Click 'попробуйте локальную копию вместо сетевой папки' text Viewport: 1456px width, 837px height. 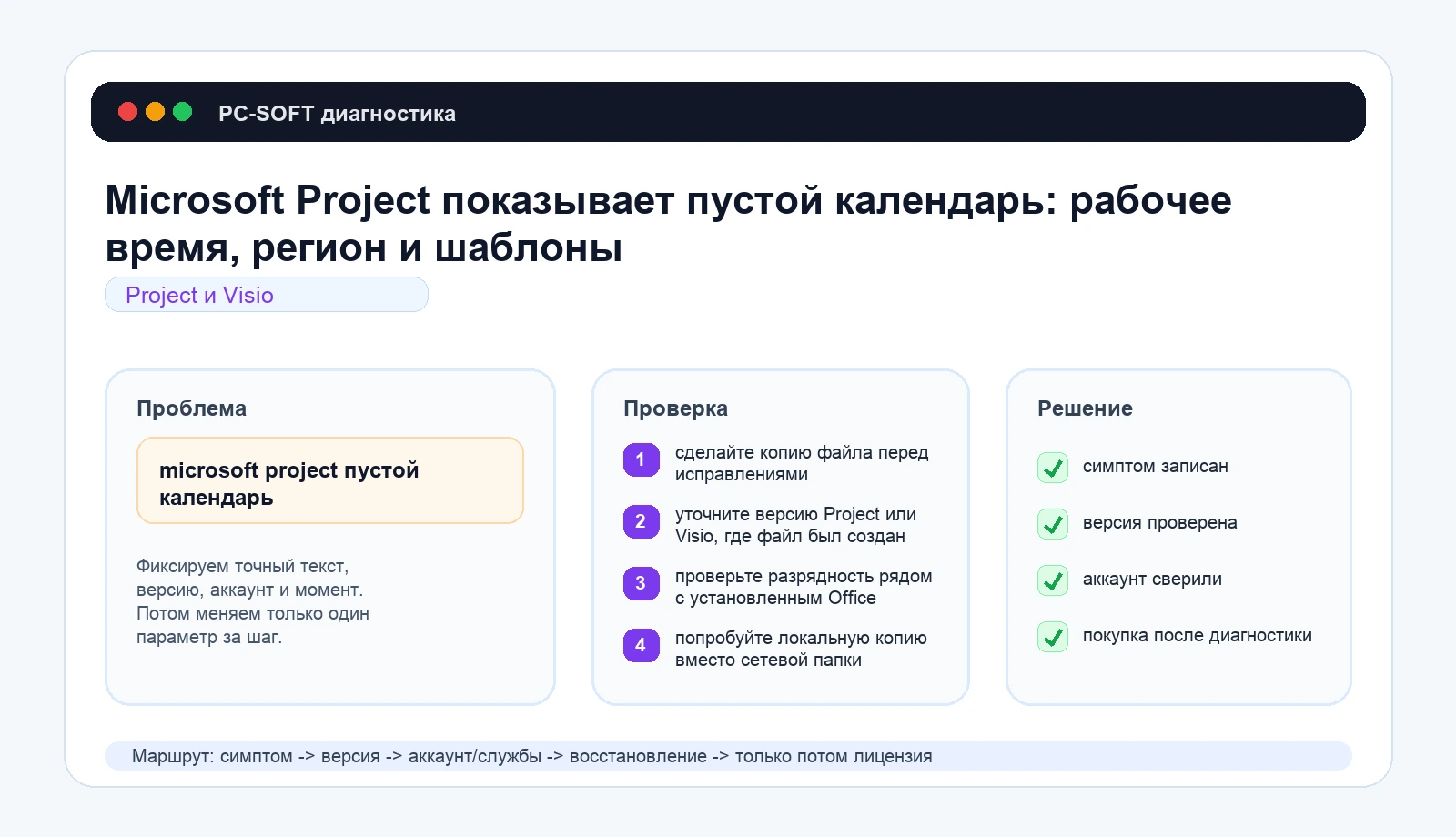(x=801, y=649)
